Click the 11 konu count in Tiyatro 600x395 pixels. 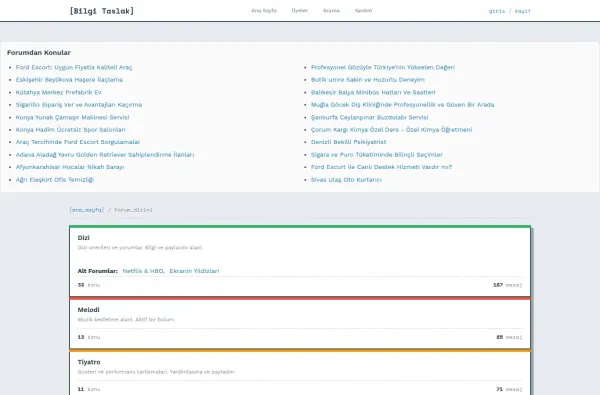[89, 389]
